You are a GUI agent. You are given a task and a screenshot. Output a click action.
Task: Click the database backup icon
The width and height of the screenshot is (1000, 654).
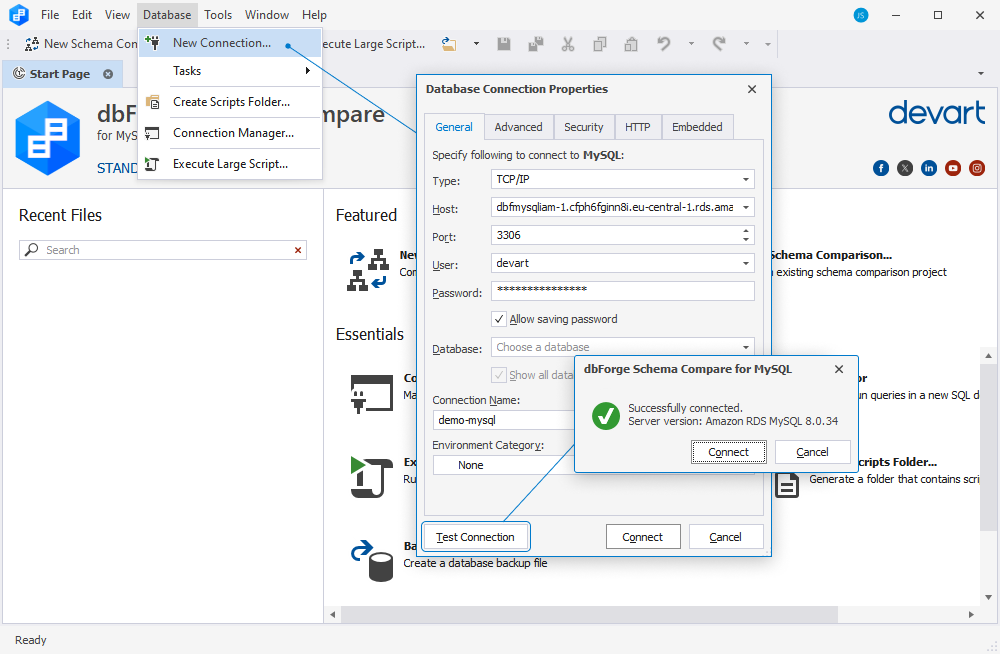coord(372,561)
